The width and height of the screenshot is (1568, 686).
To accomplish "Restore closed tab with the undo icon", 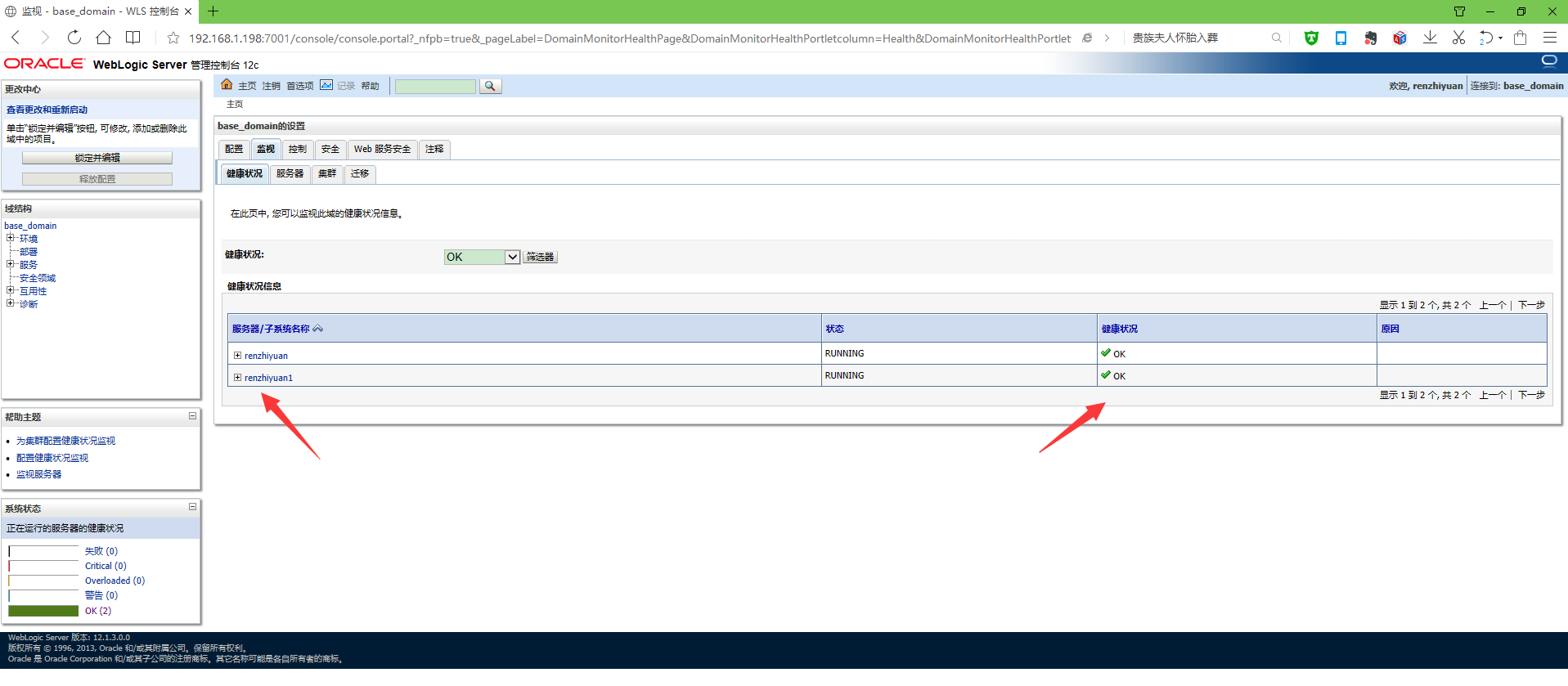I will [x=1486, y=38].
